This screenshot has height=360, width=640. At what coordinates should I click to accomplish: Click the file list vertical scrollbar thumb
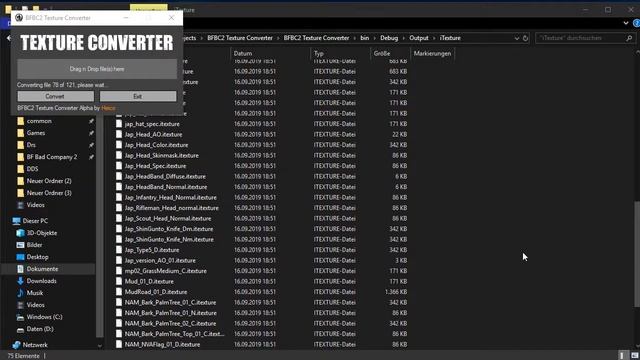click(637, 254)
